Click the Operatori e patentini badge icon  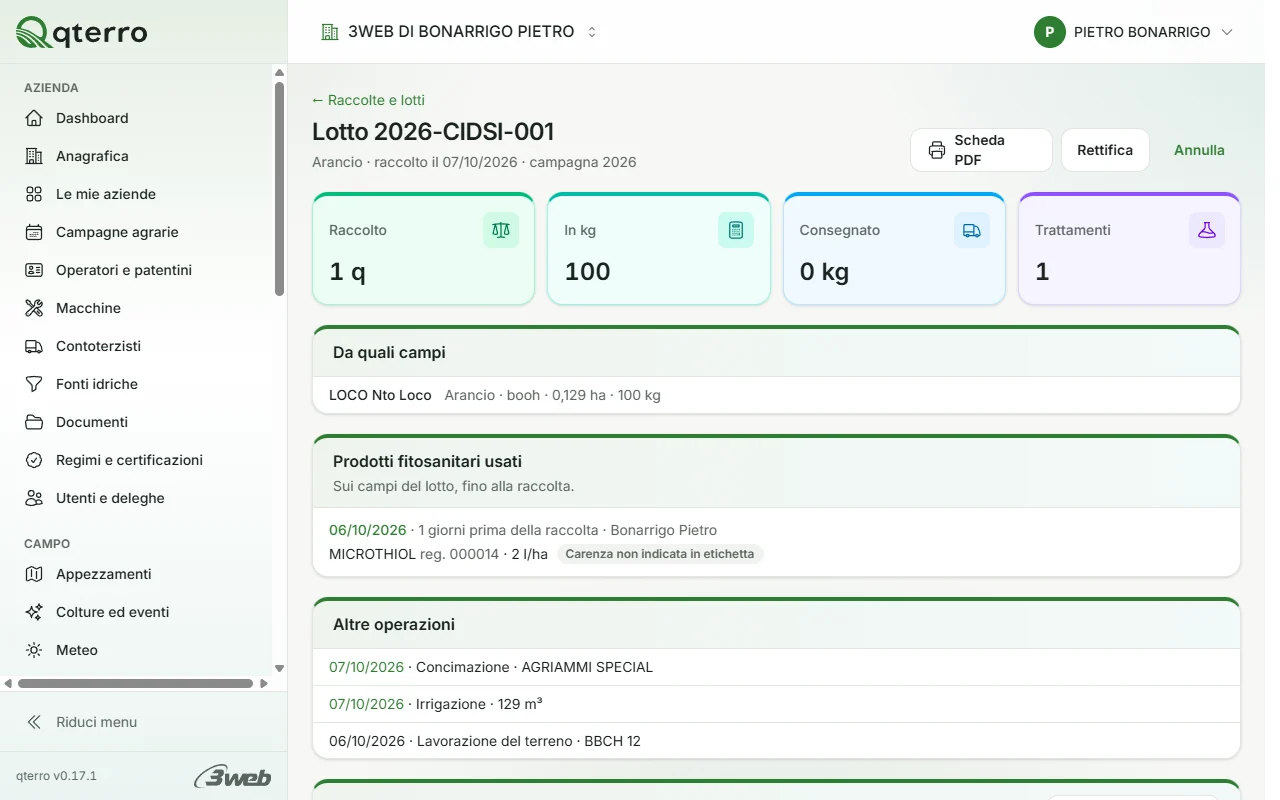(34, 270)
